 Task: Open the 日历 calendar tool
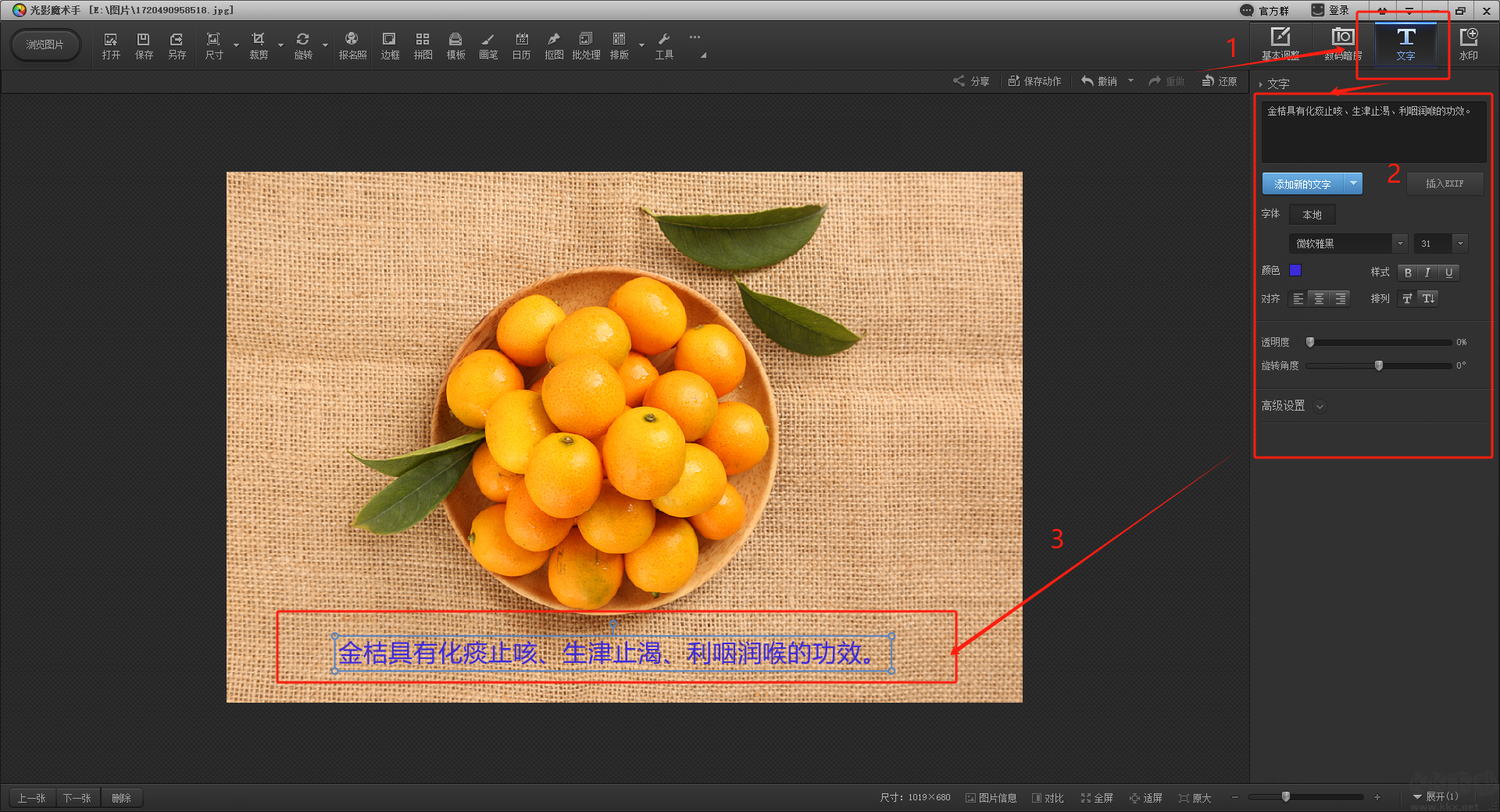pyautogui.click(x=521, y=45)
